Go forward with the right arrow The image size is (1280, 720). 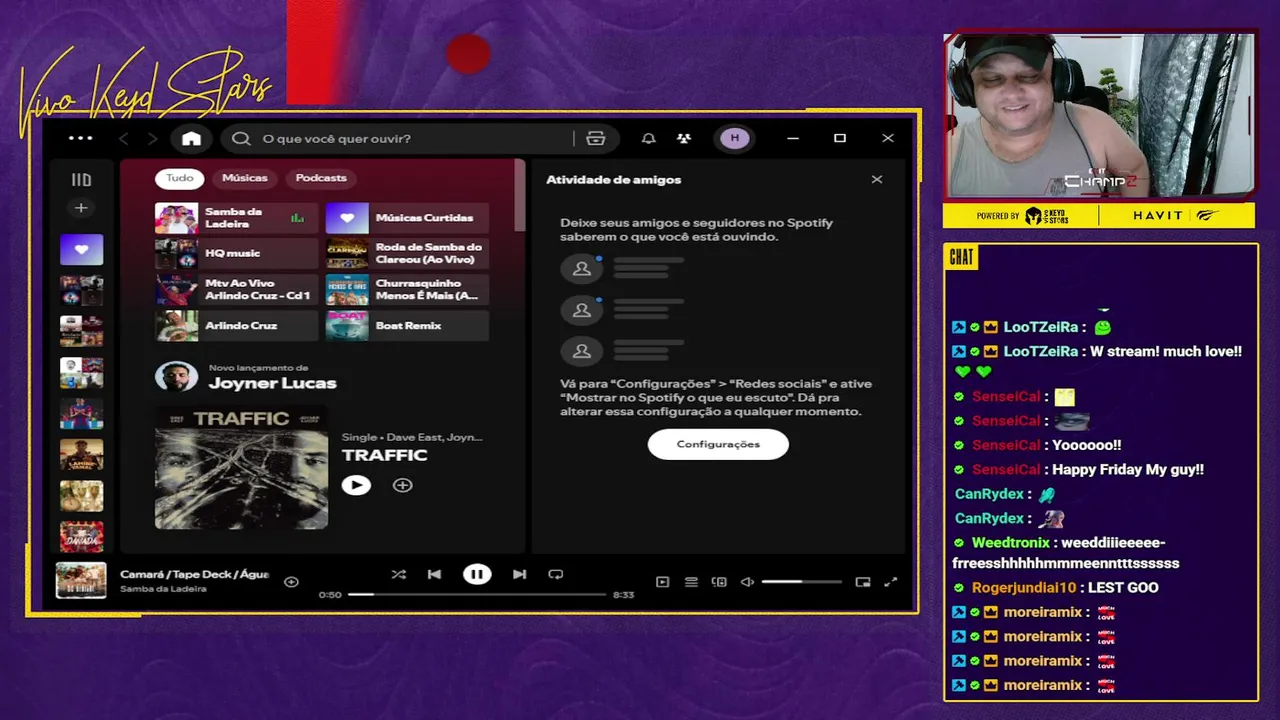coord(152,138)
